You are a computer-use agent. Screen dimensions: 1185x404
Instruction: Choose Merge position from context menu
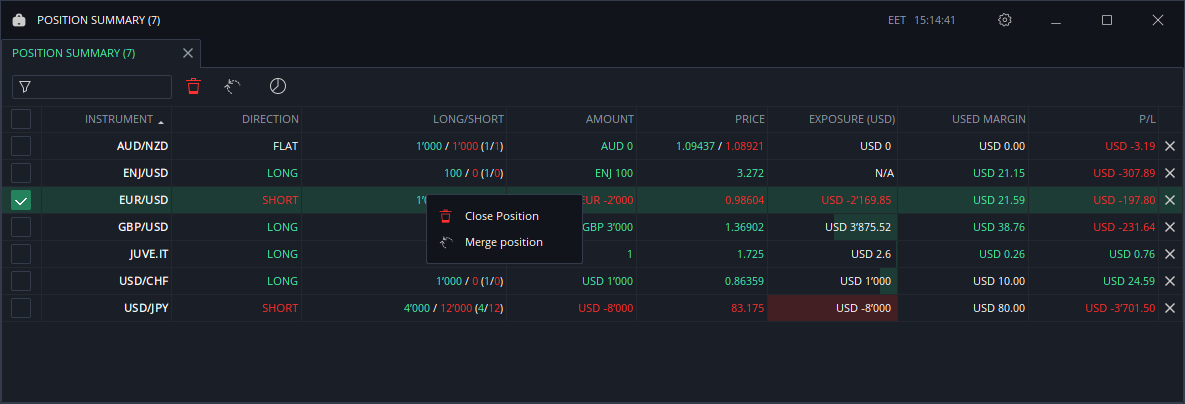click(x=504, y=242)
